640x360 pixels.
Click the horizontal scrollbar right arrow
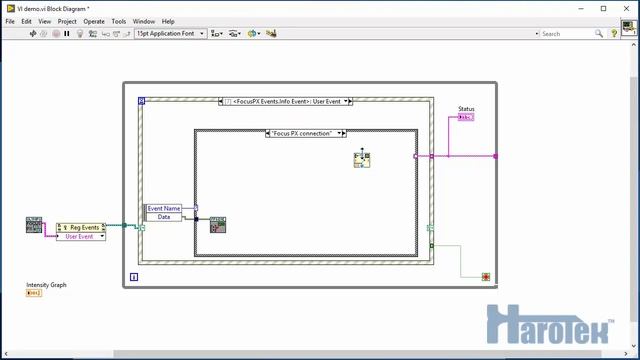[626, 353]
